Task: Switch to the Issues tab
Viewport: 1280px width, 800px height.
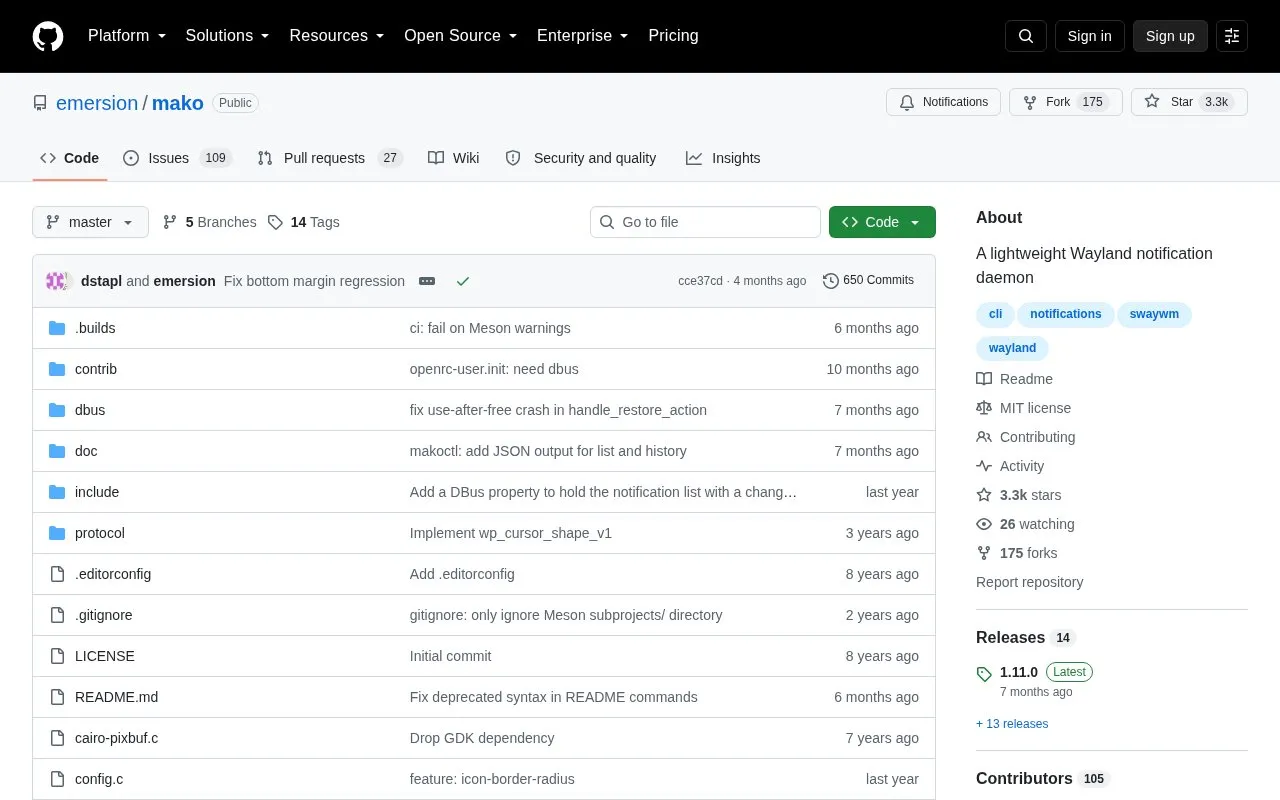Action: (x=177, y=158)
